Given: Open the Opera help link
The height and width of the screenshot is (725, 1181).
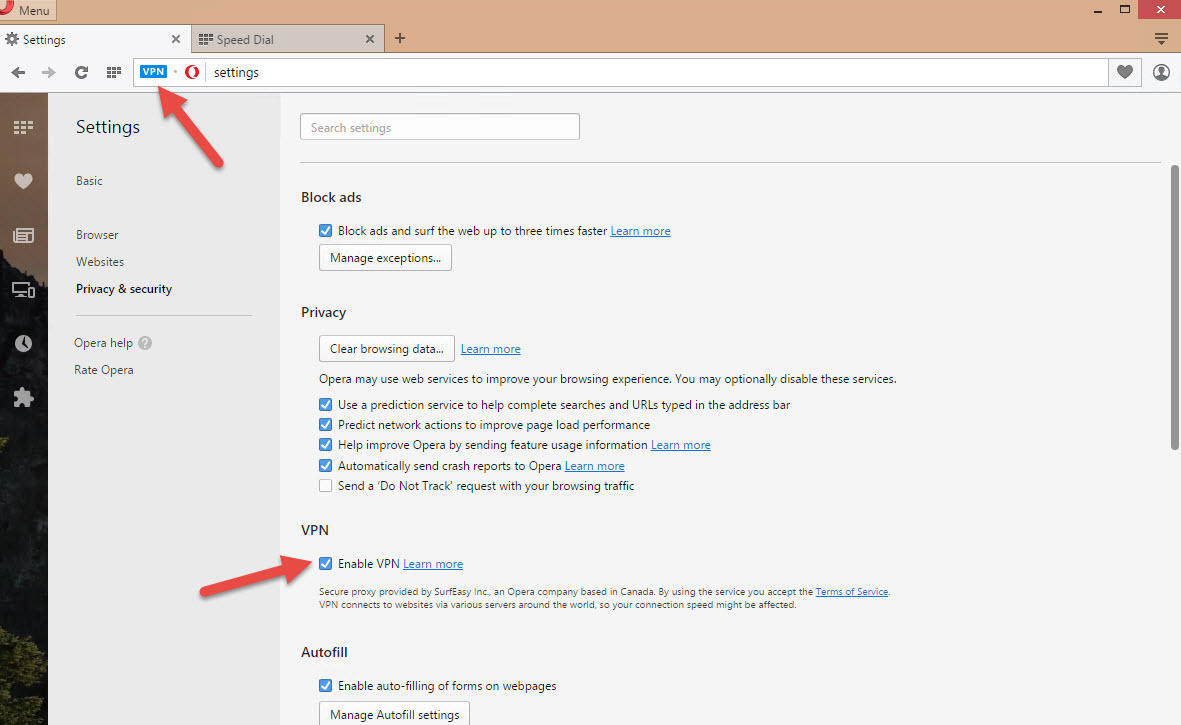Looking at the screenshot, I should click(x=103, y=343).
